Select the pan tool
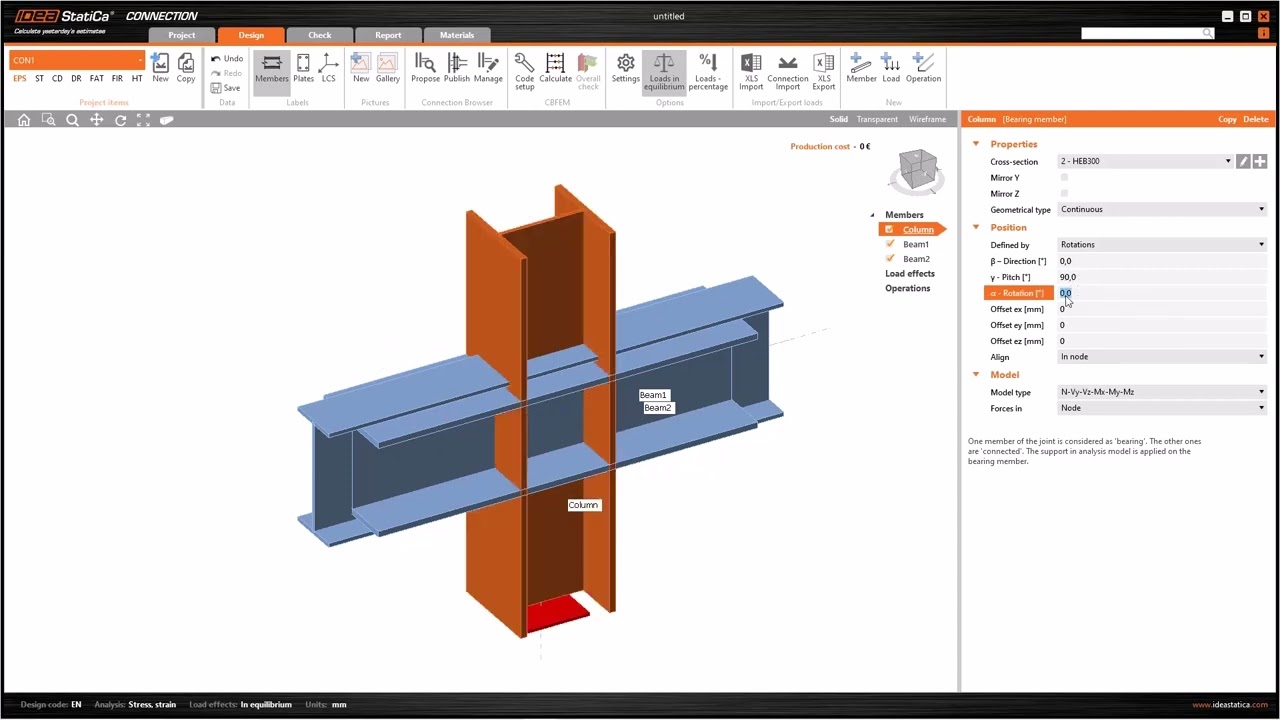The image size is (1280, 720). pos(96,120)
